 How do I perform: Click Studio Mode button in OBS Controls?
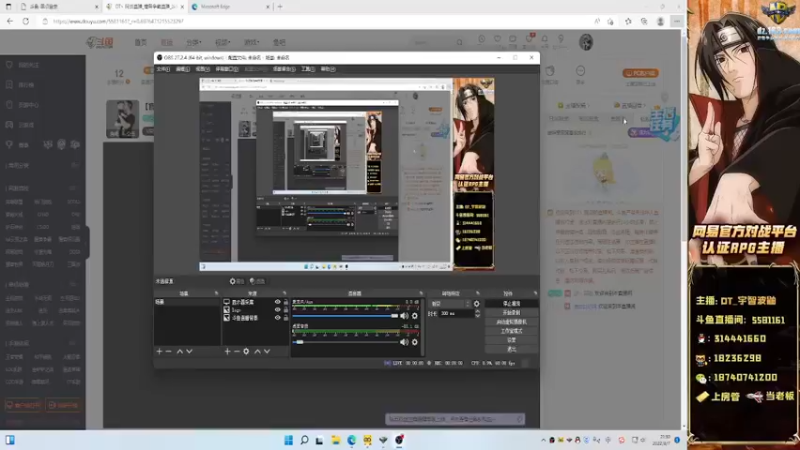click(512, 331)
